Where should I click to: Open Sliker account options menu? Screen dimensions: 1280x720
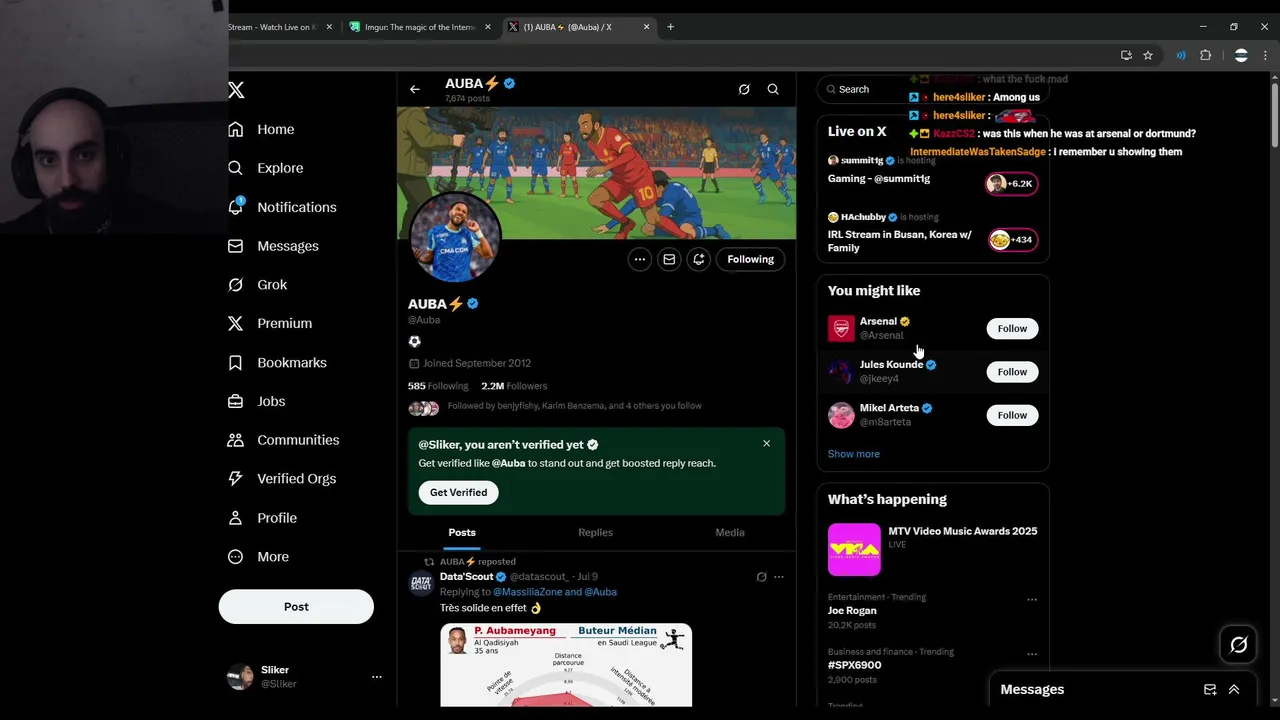coord(377,677)
